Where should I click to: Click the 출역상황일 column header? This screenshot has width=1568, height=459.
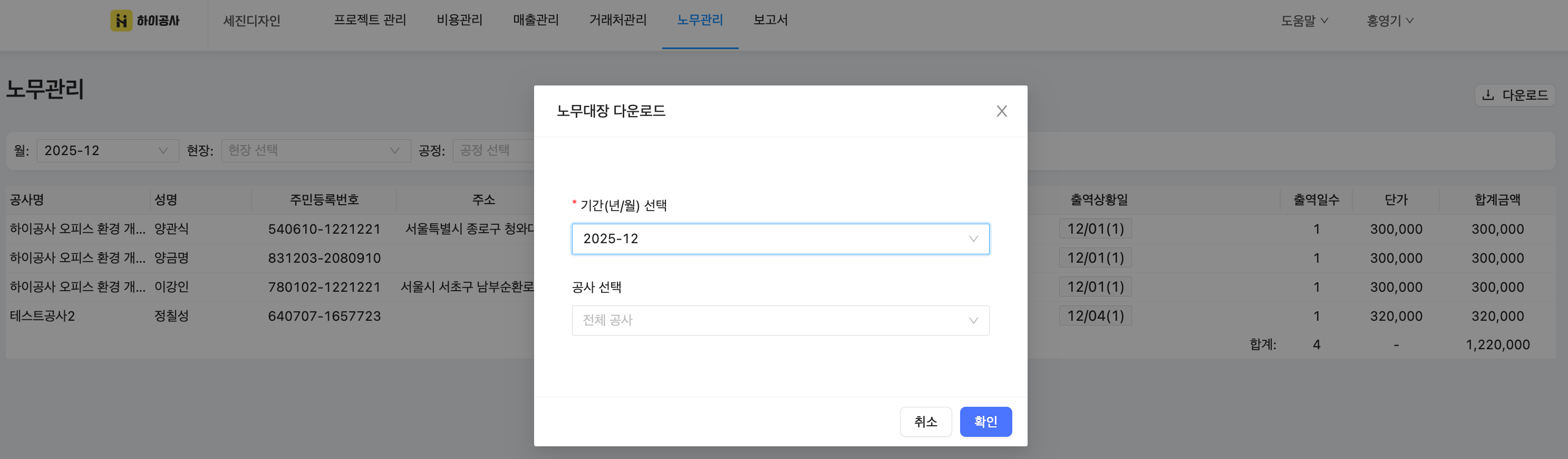pos(1099,199)
